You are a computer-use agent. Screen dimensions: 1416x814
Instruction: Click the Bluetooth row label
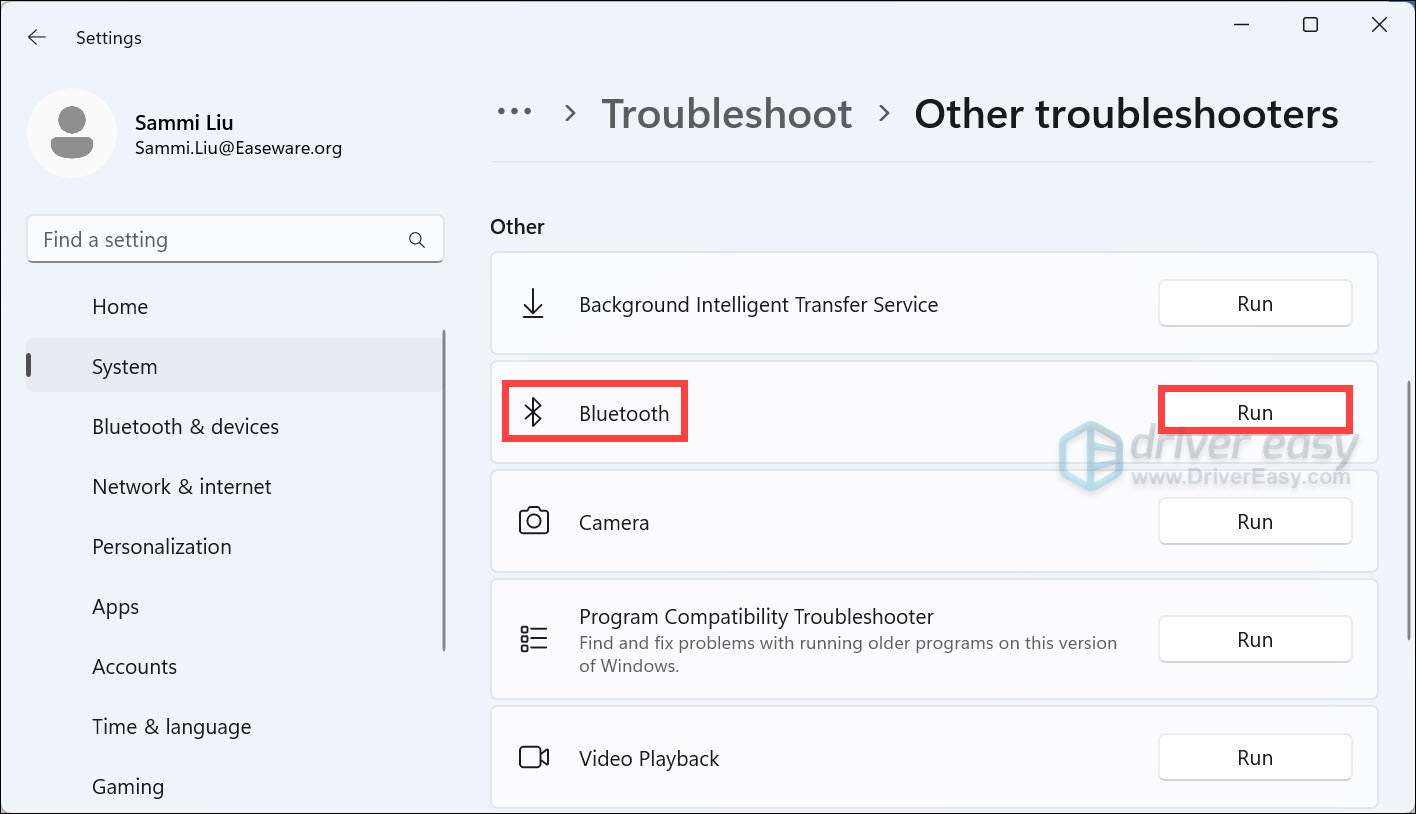pyautogui.click(x=624, y=413)
